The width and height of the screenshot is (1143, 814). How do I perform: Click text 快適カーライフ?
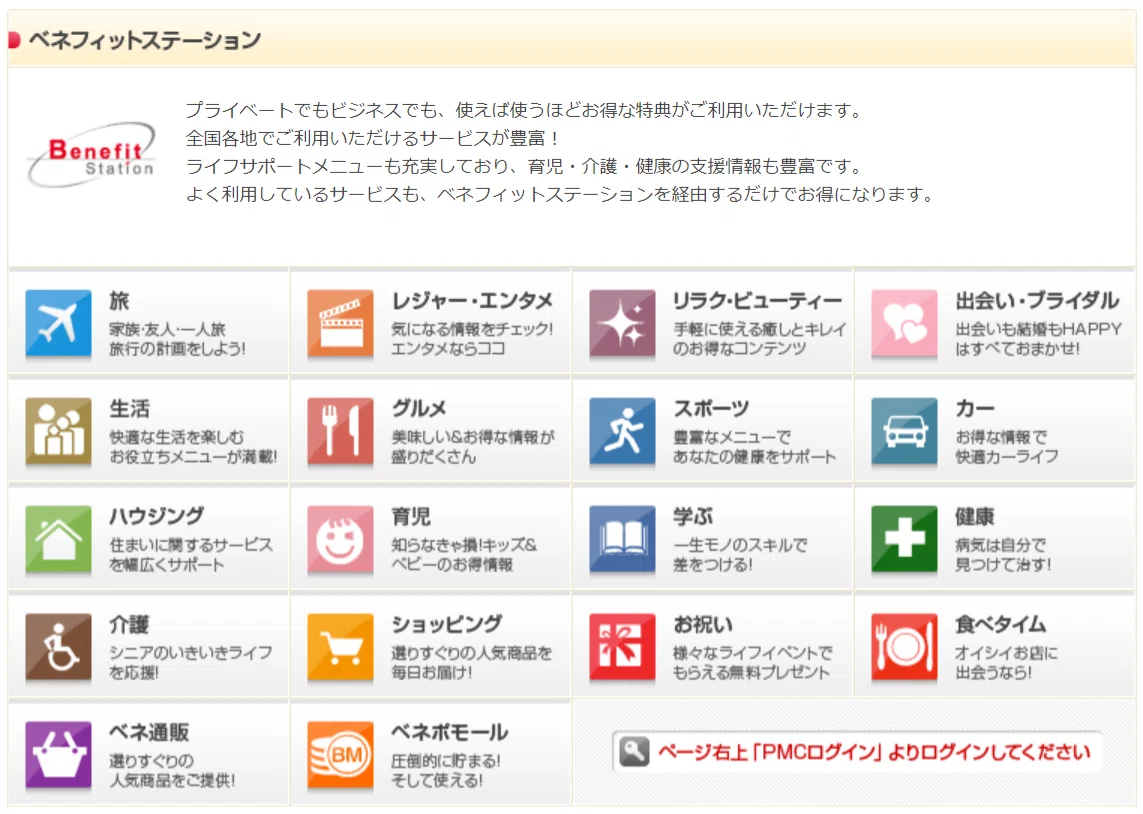(1007, 457)
